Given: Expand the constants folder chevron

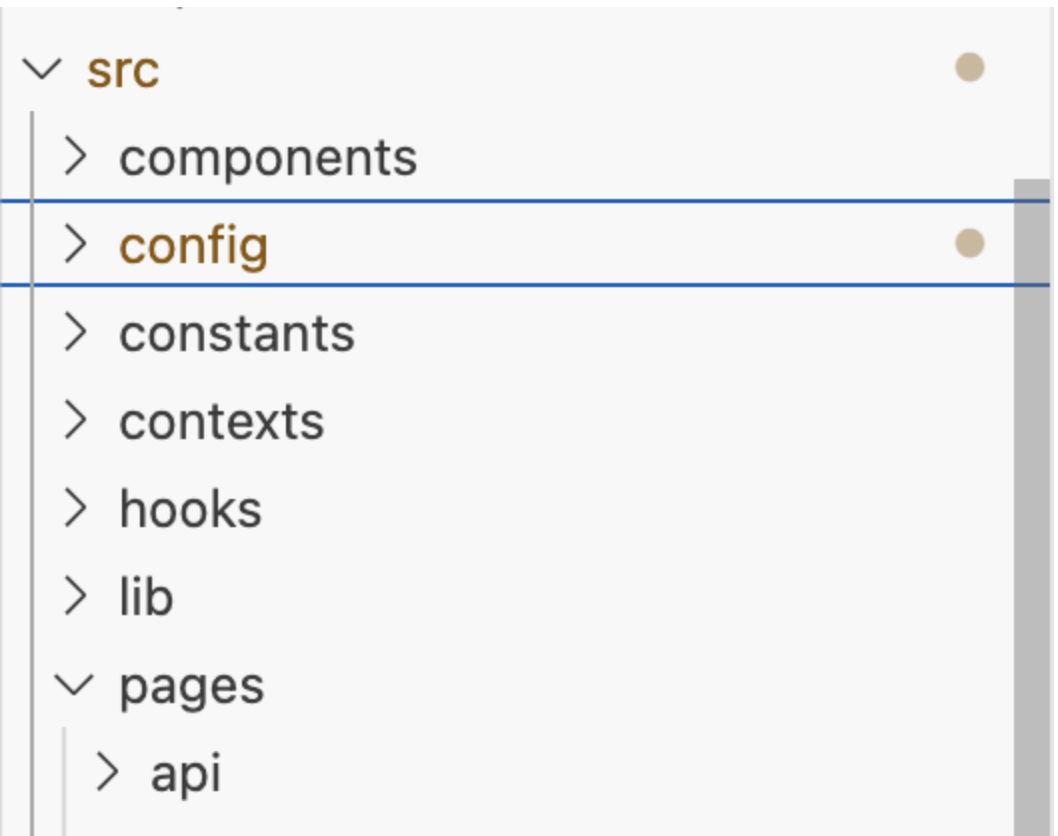Looking at the screenshot, I should click(74, 333).
